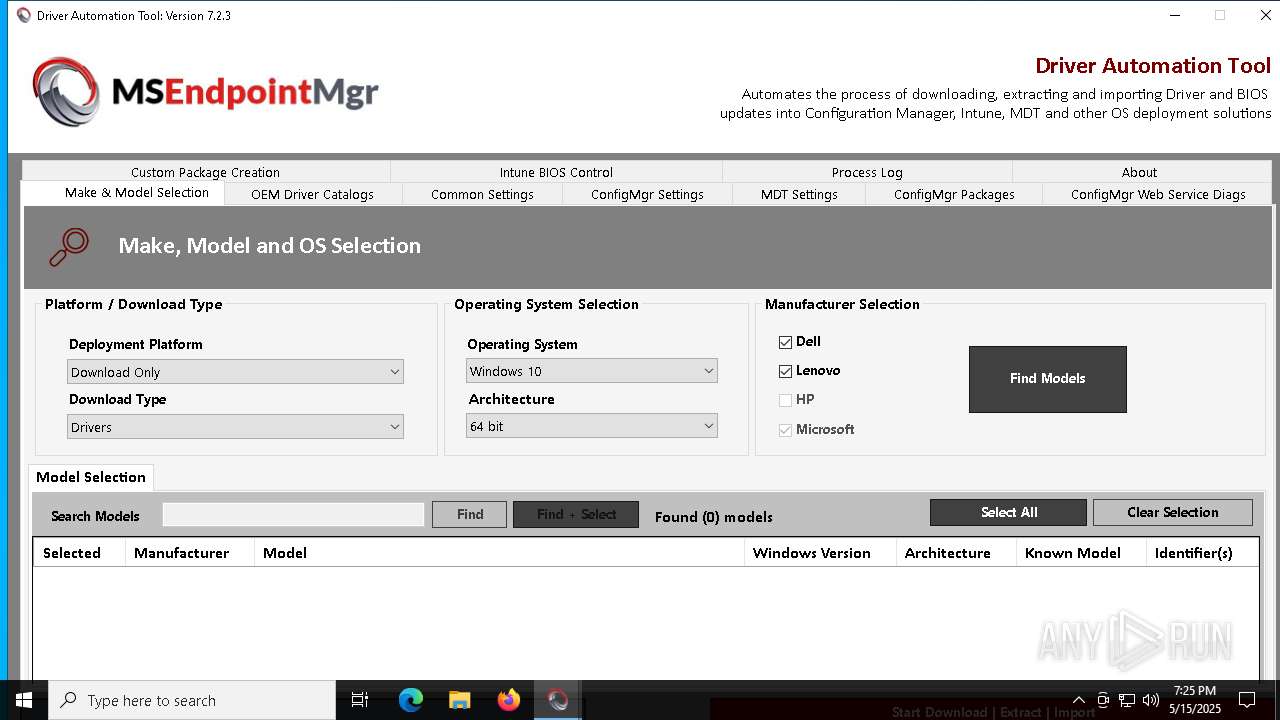The width and height of the screenshot is (1280, 720).
Task: Sort by the Windows Version column header
Action: pos(821,553)
